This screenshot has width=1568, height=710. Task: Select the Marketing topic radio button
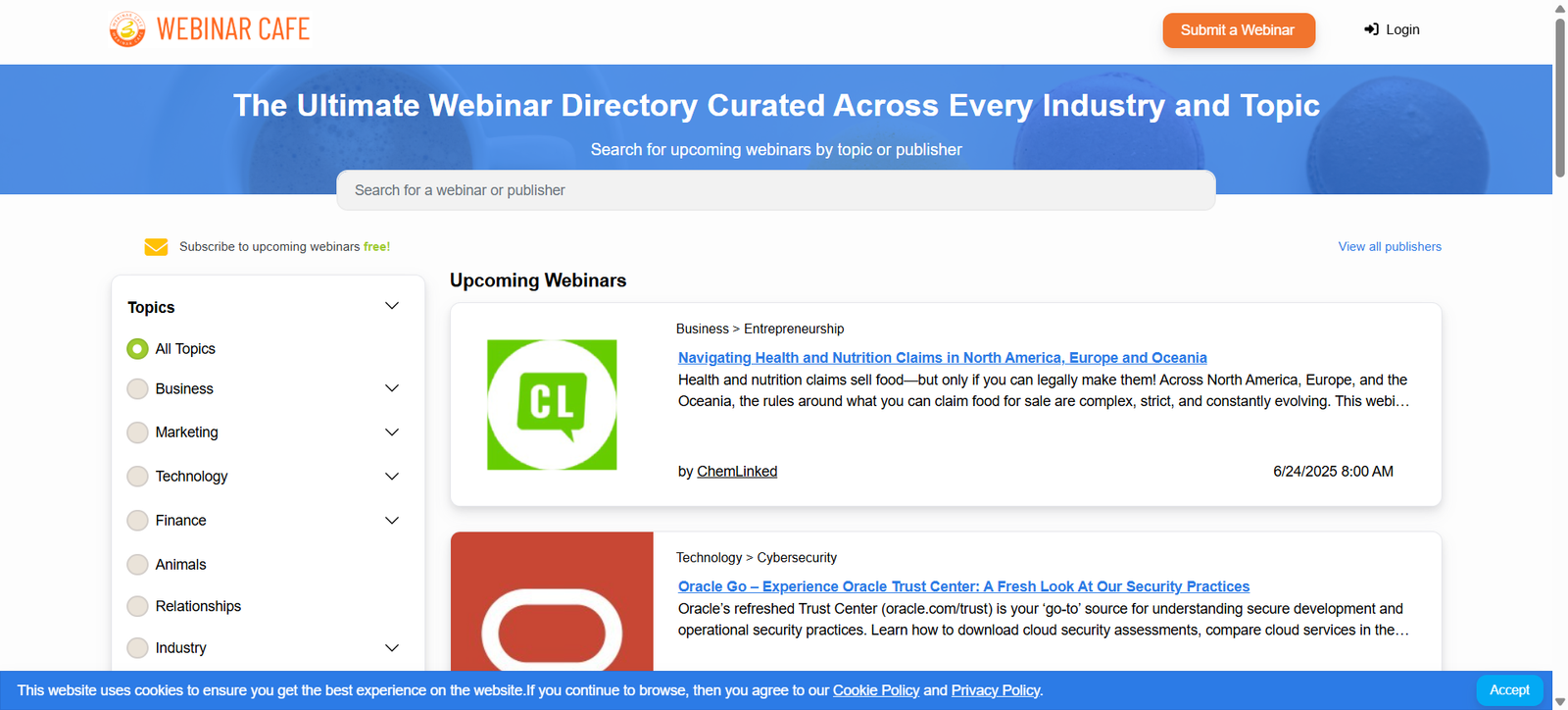point(137,432)
